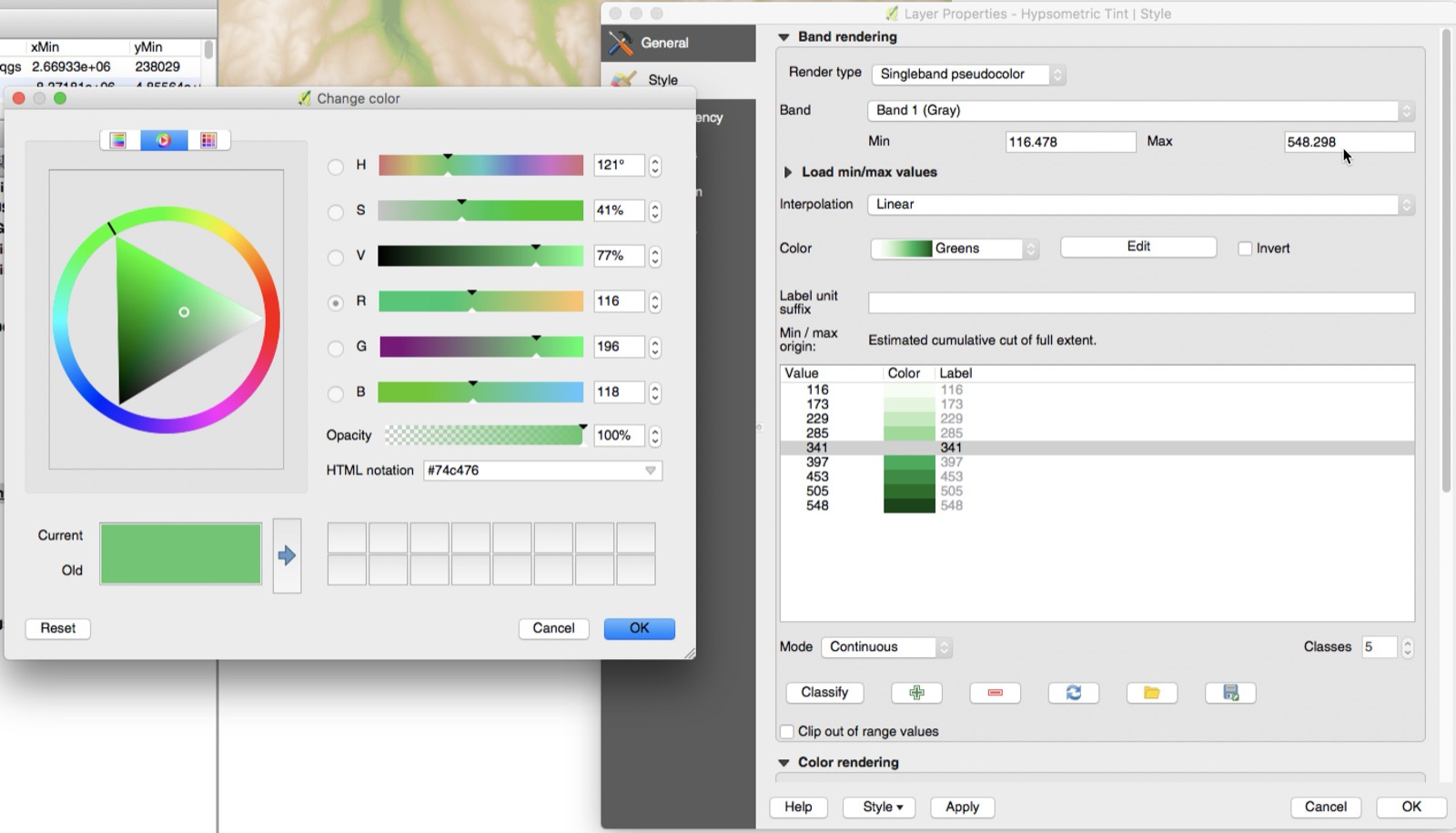Image resolution: width=1456 pixels, height=833 pixels.
Task: Click Apply in Layer Properties
Action: [962, 808]
